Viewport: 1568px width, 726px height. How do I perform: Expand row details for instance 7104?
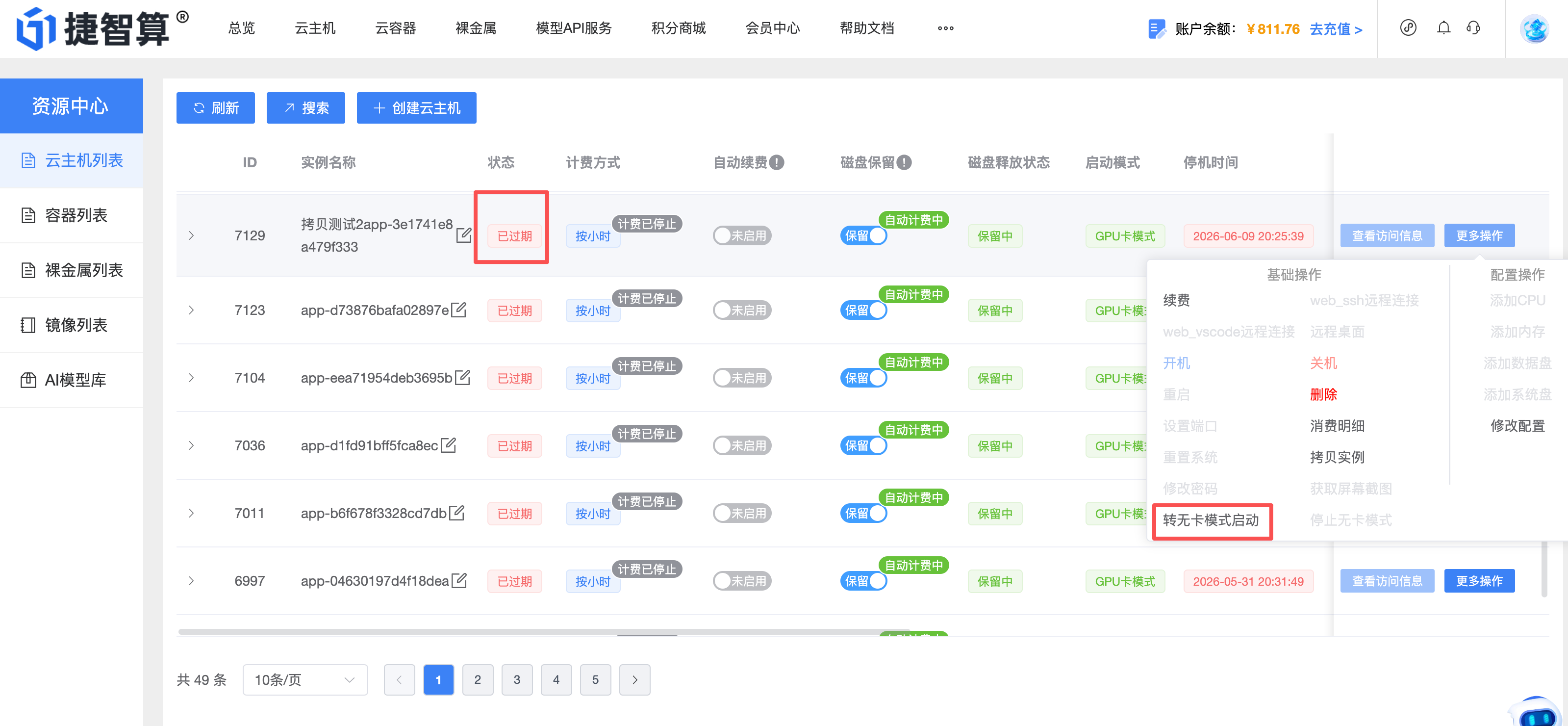point(191,378)
